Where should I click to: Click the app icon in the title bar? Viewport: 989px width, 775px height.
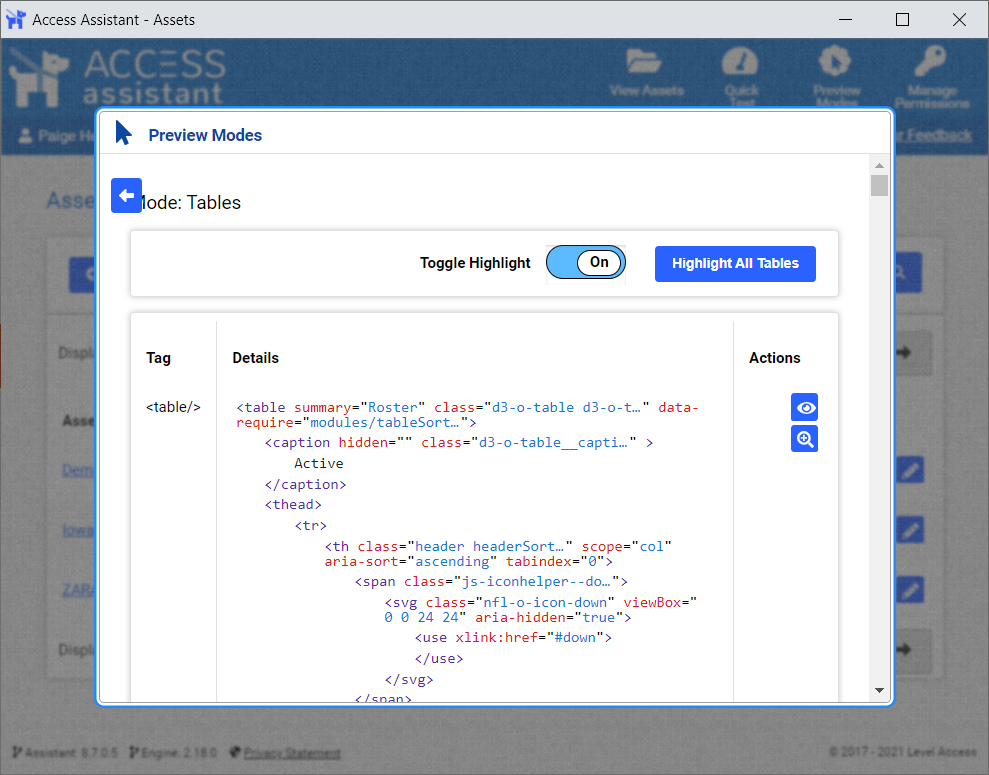(x=16, y=20)
